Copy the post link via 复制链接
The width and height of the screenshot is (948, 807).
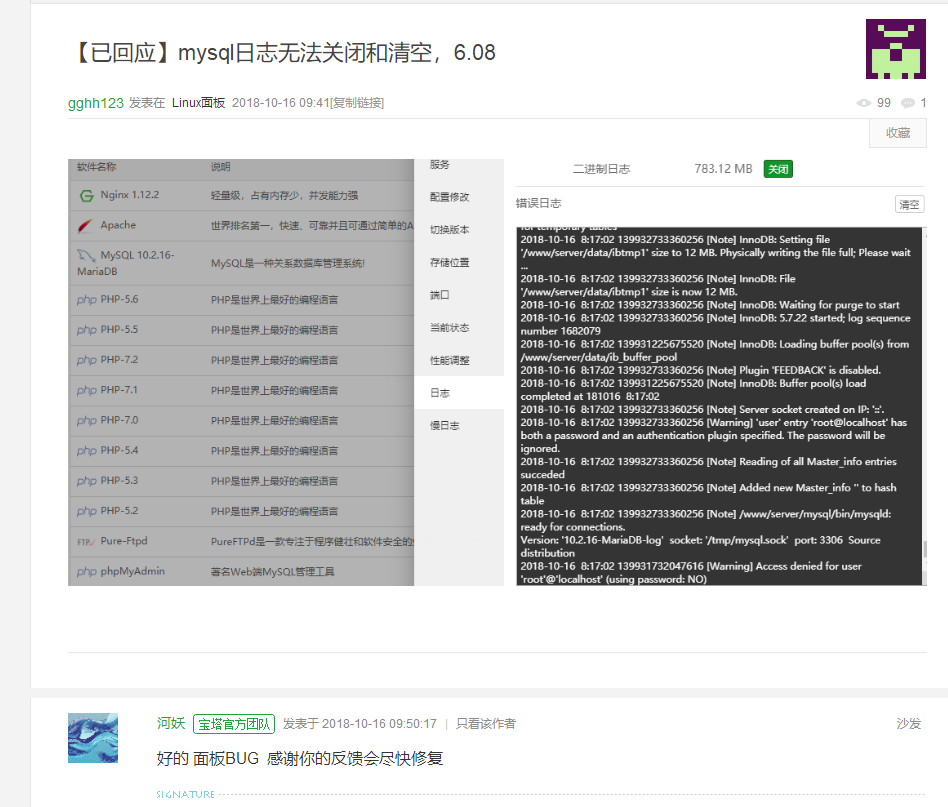click(x=358, y=103)
